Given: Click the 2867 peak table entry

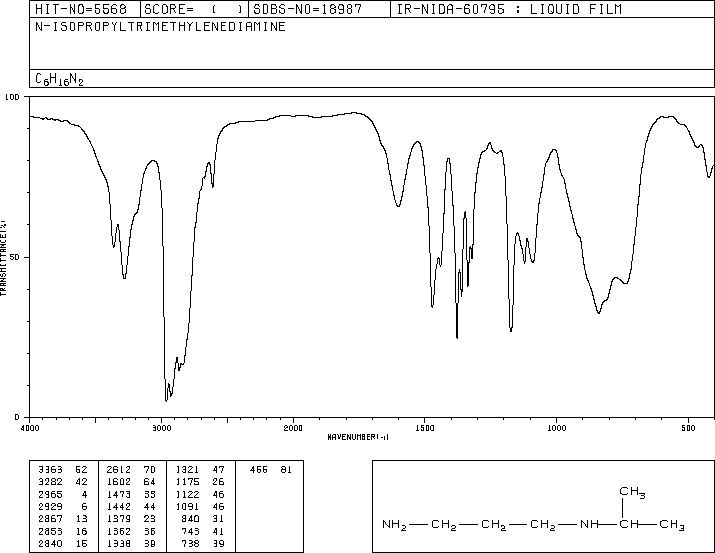Looking at the screenshot, I should click(x=62, y=519).
